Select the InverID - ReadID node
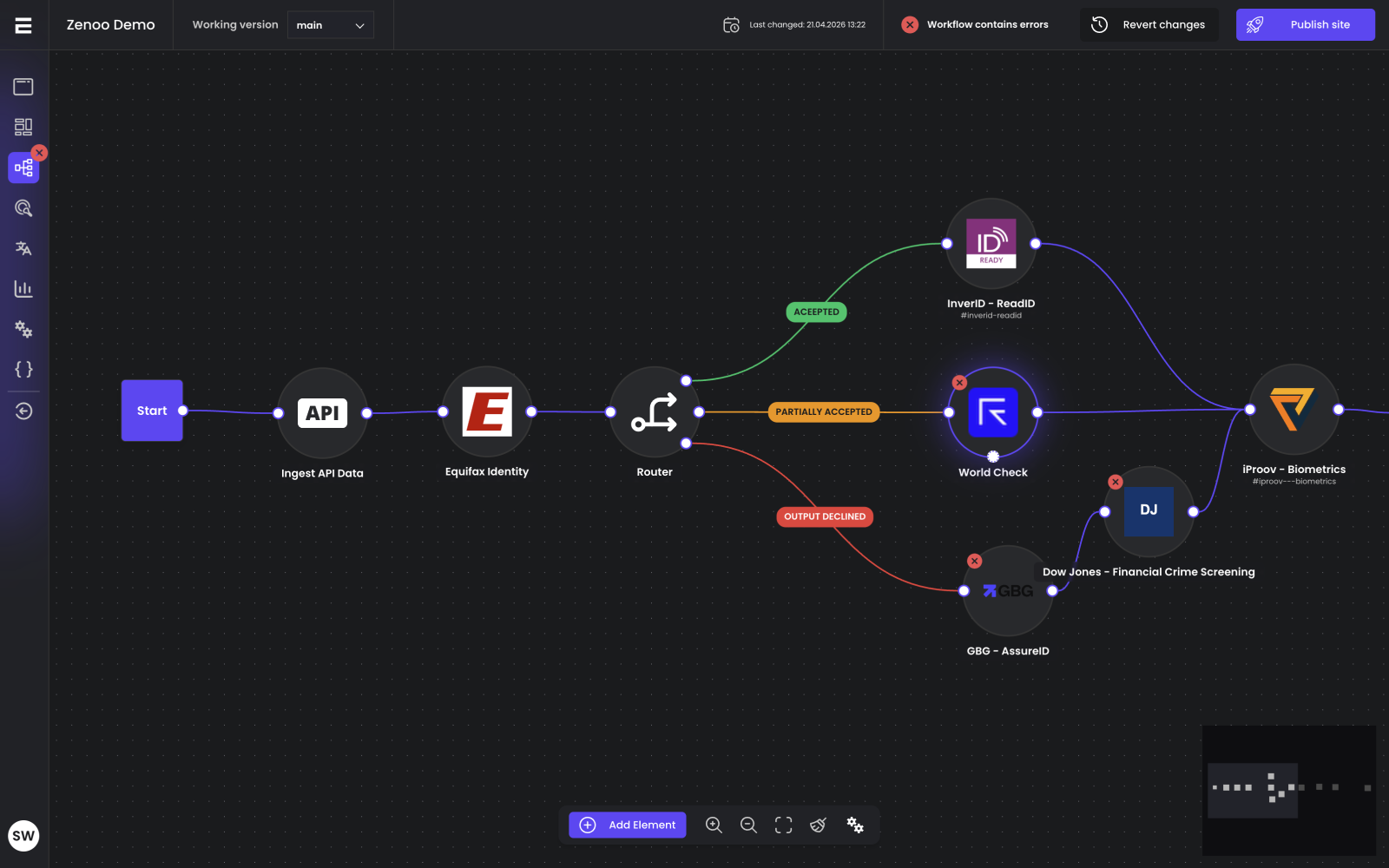This screenshot has height=868, width=1389. tap(991, 244)
